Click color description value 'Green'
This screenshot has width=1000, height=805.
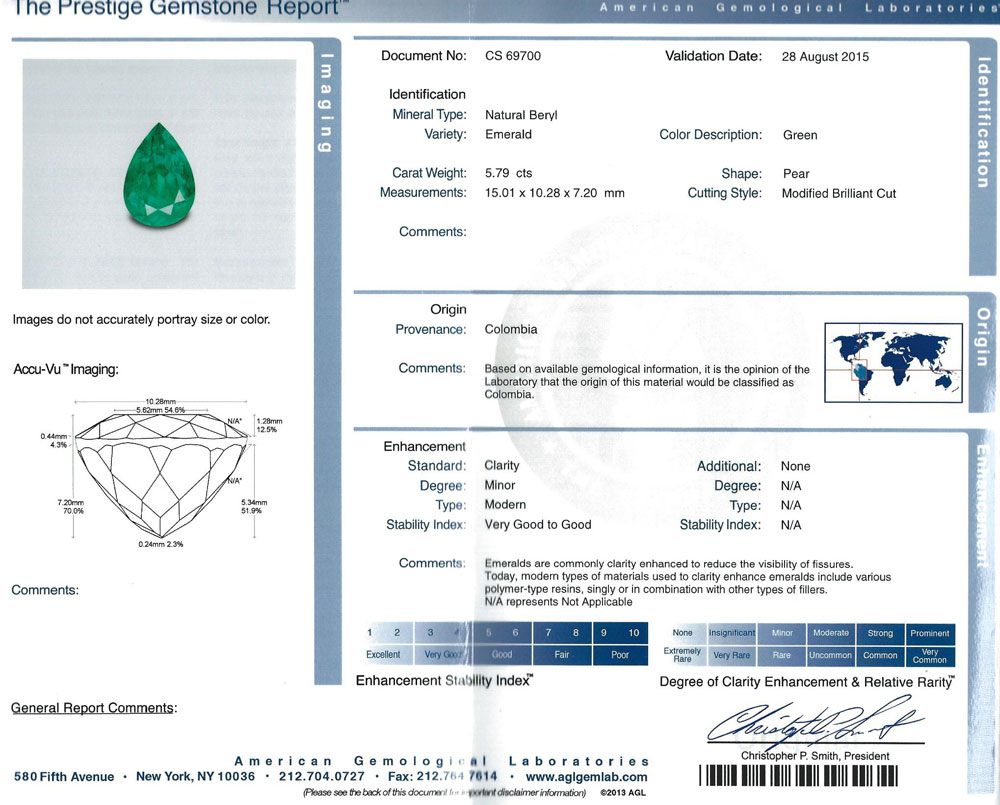coord(800,135)
